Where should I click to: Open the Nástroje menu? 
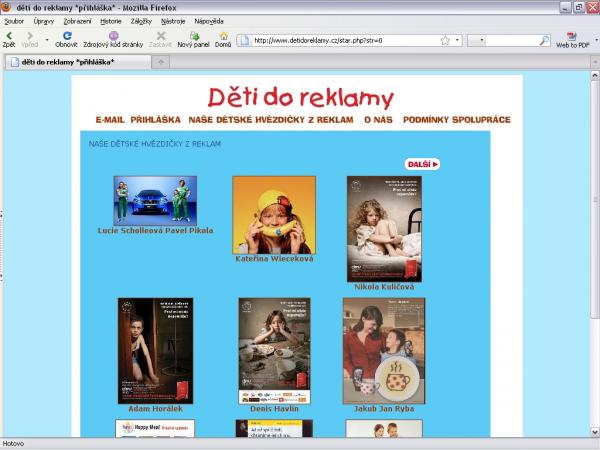point(173,21)
